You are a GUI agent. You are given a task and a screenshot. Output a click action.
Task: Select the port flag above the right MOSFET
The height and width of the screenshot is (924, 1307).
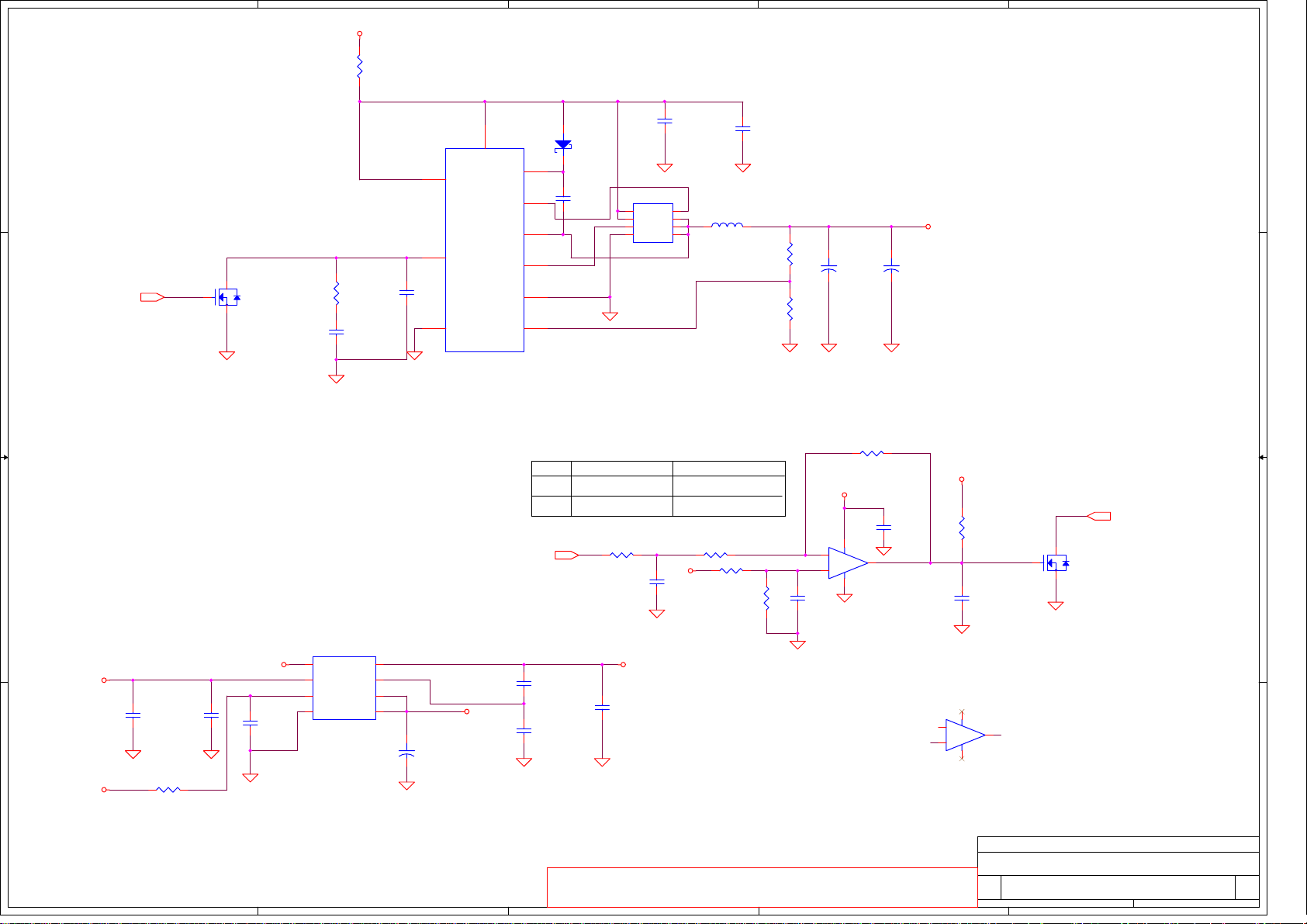point(1099,516)
